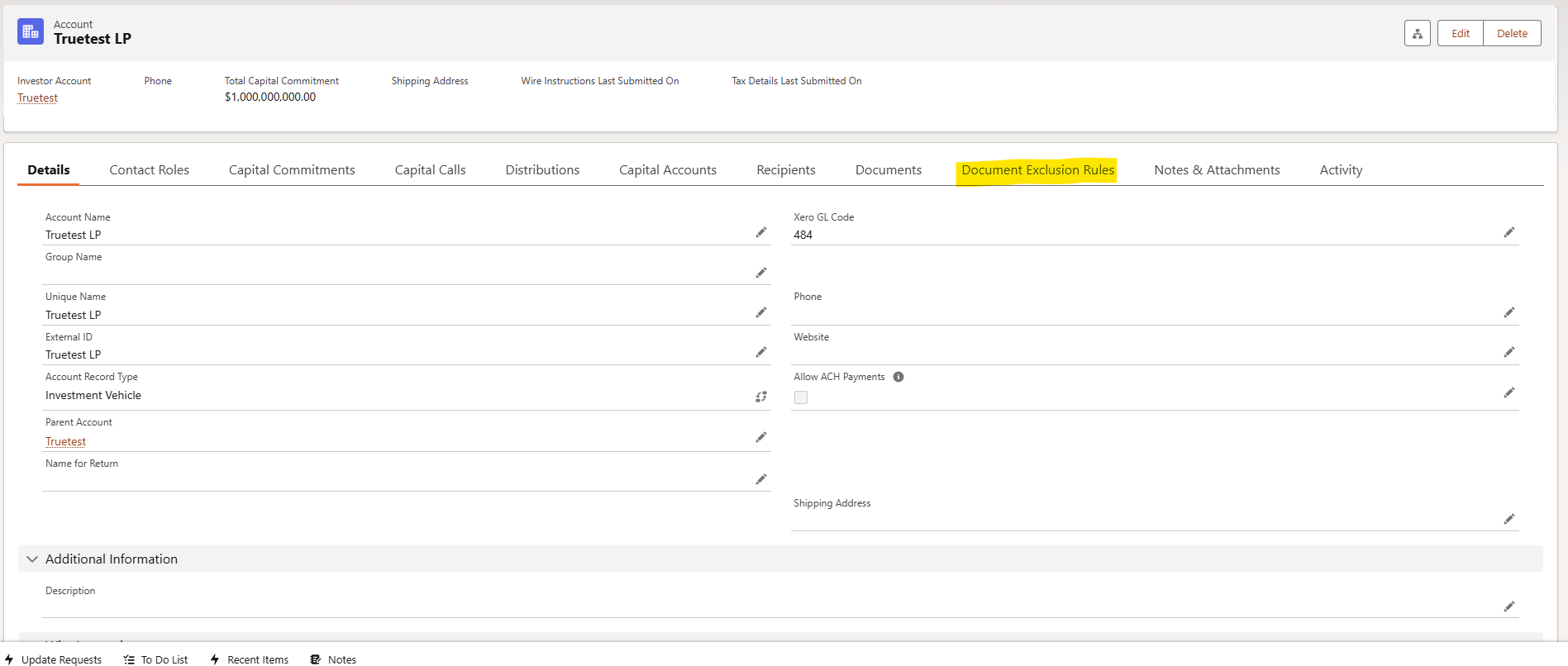Edit Group Name with pencil icon
Image resolution: width=1568 pixels, height=666 pixels.
(x=761, y=273)
